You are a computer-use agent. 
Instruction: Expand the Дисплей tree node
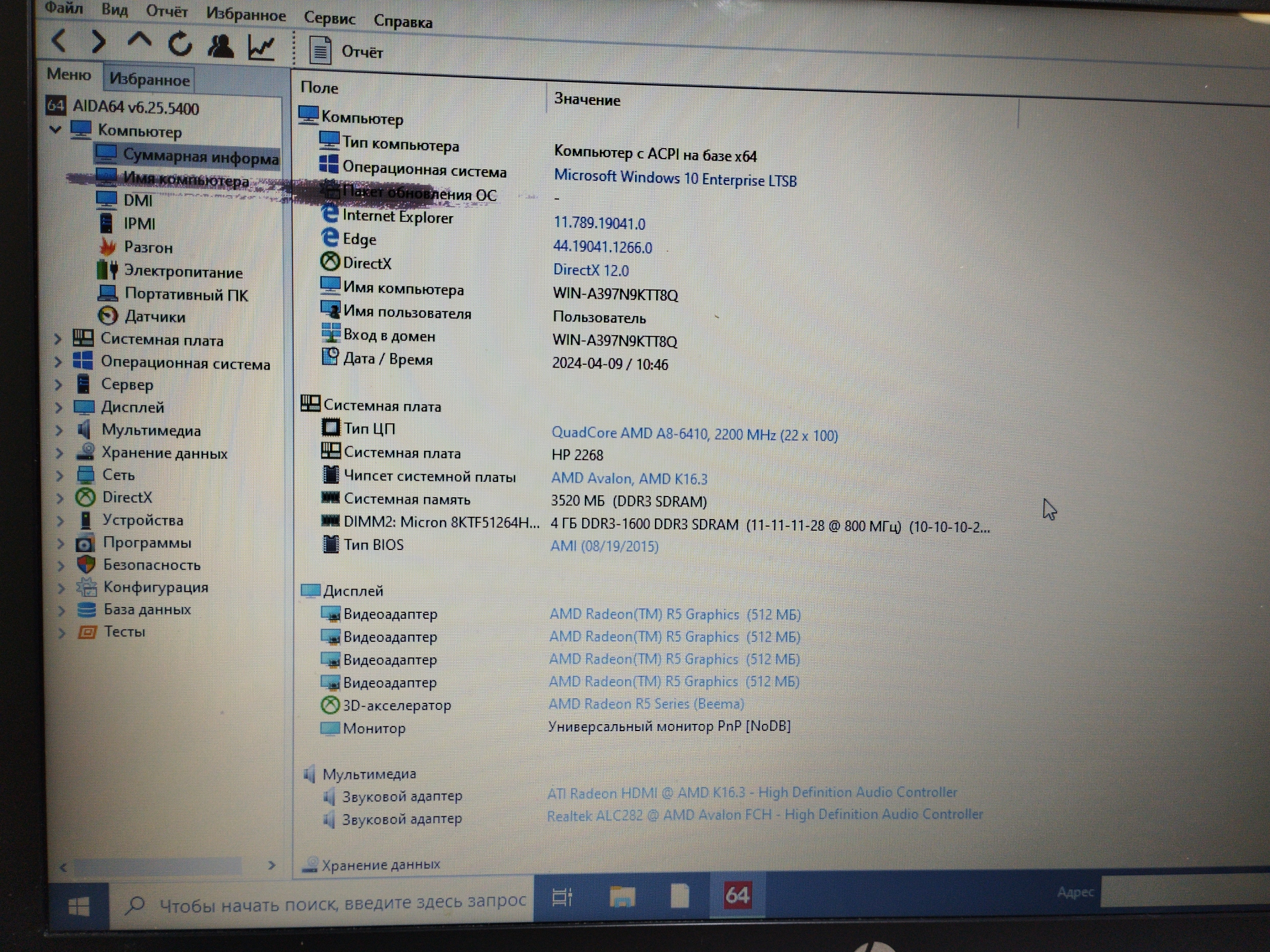tap(59, 407)
